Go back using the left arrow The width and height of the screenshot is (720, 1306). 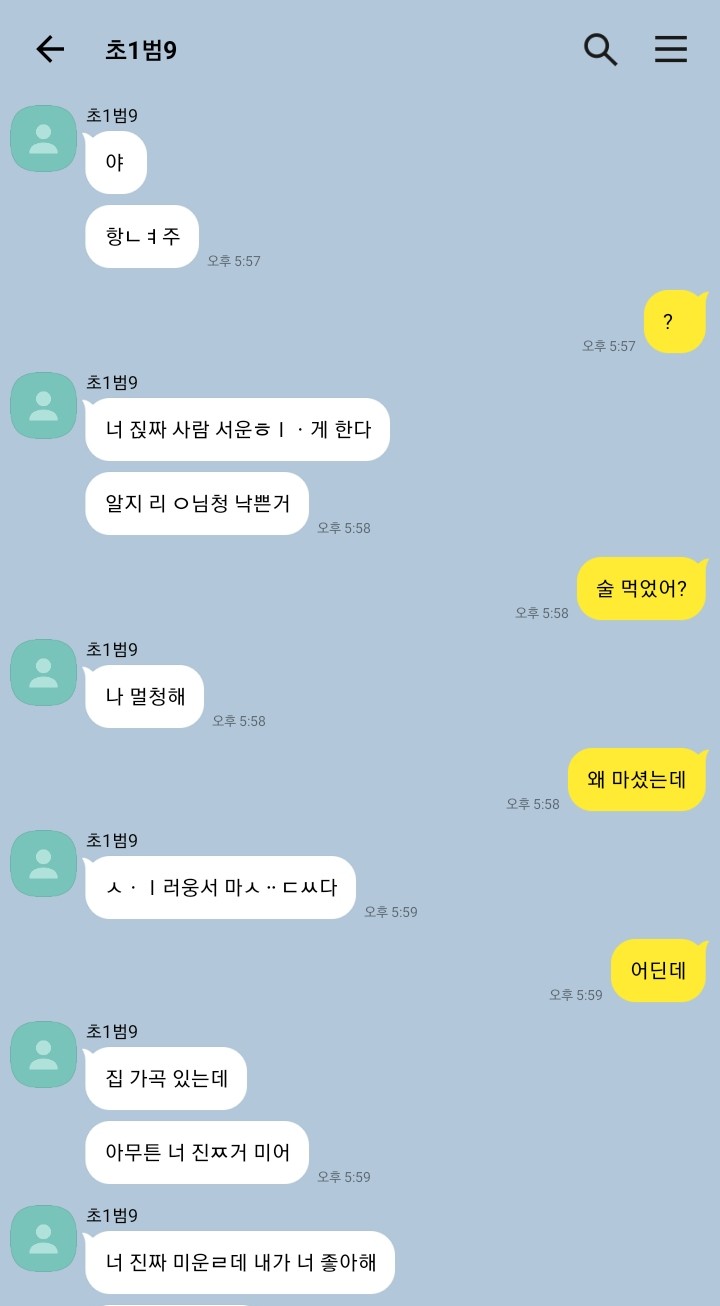(x=50, y=49)
